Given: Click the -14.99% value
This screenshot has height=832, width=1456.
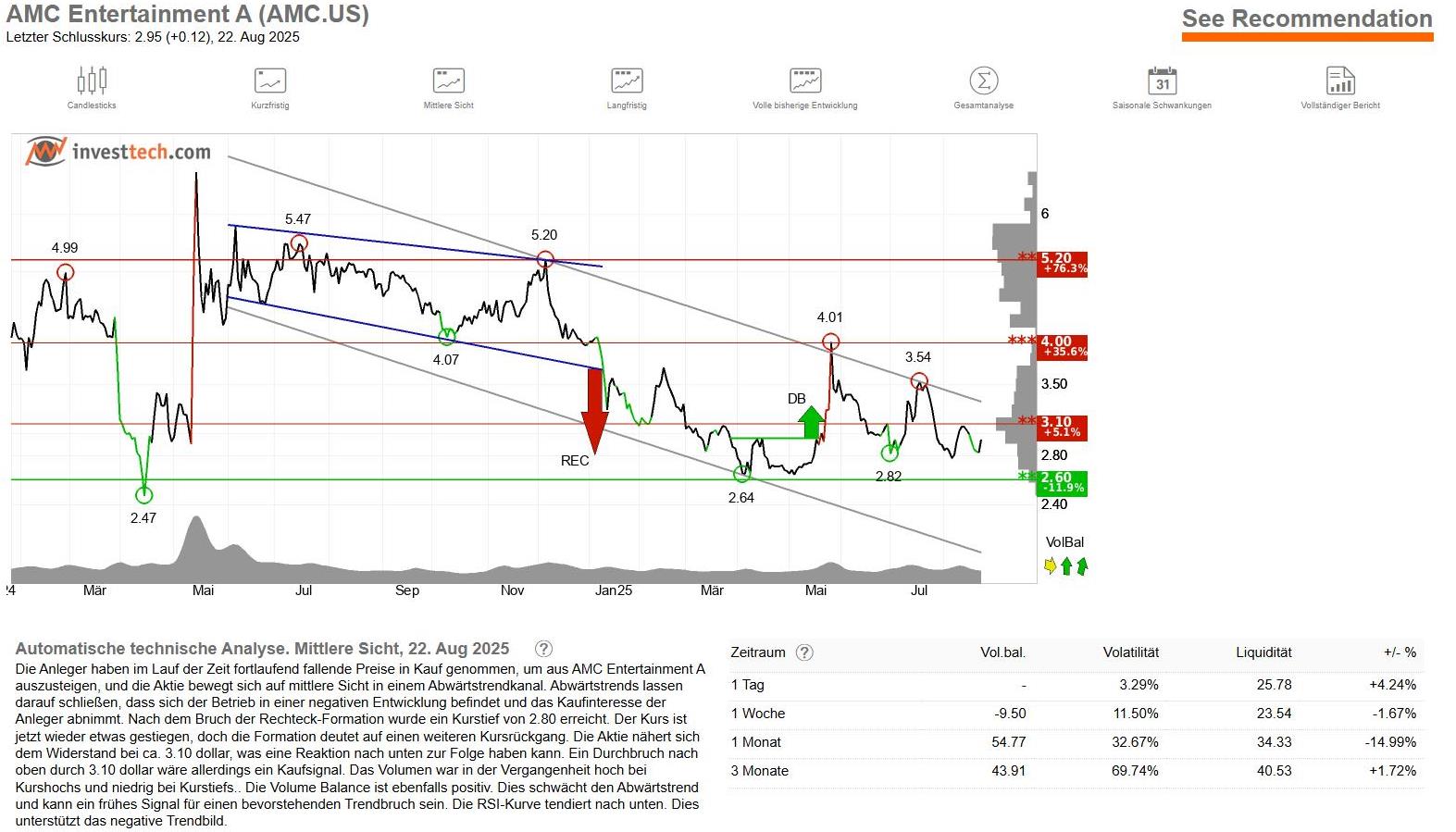Looking at the screenshot, I should [1390, 742].
